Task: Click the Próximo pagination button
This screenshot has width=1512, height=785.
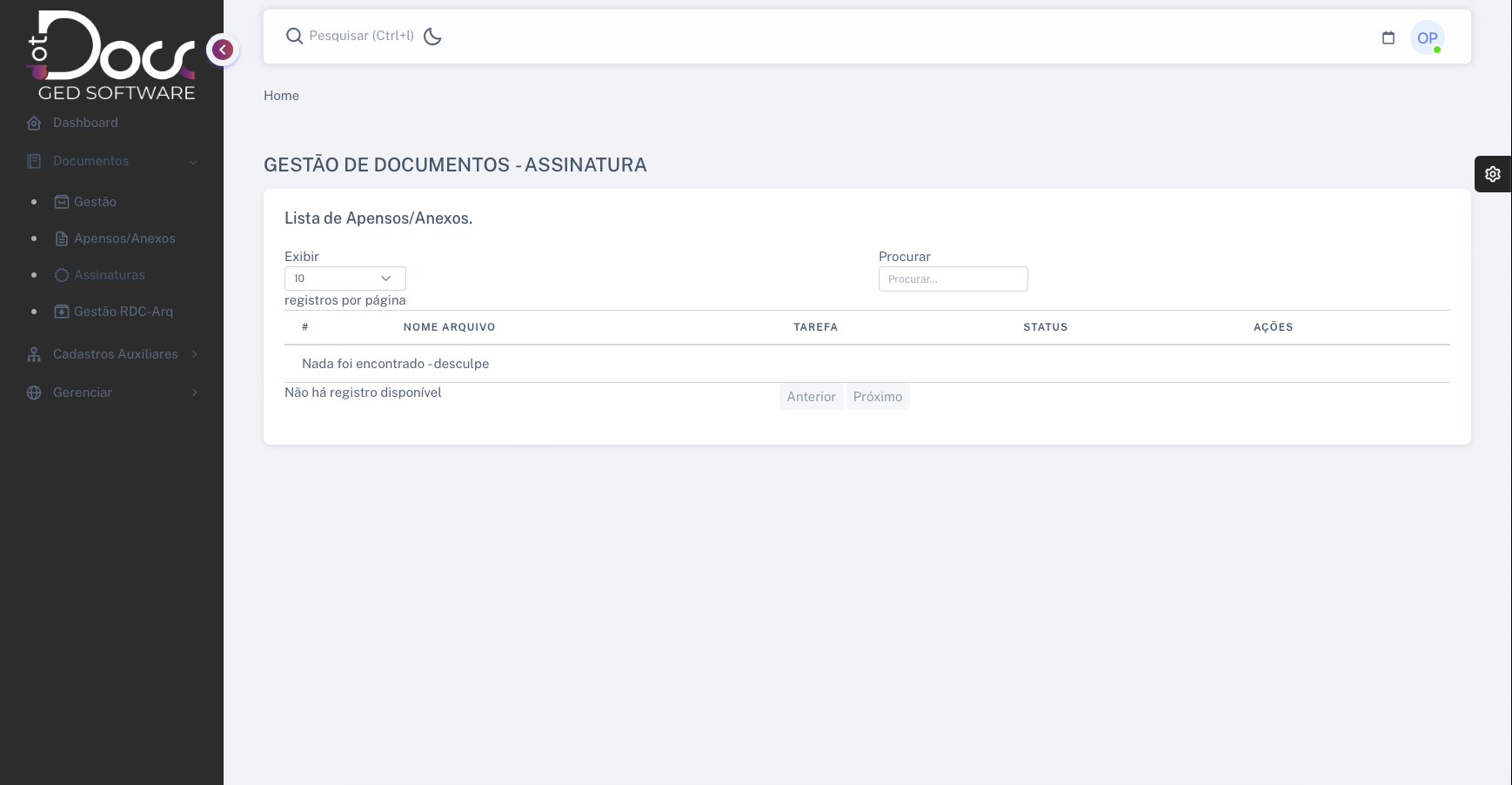Action: [877, 397]
